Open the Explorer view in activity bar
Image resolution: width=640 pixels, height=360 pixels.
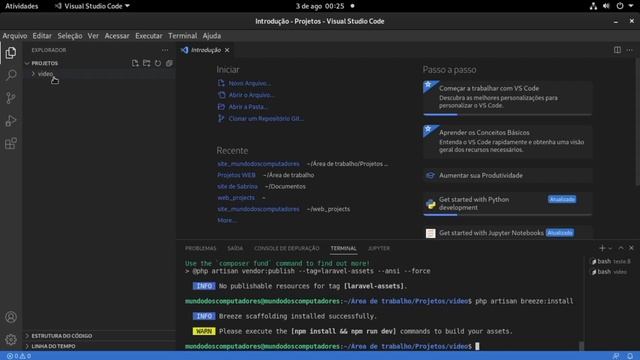(x=11, y=53)
